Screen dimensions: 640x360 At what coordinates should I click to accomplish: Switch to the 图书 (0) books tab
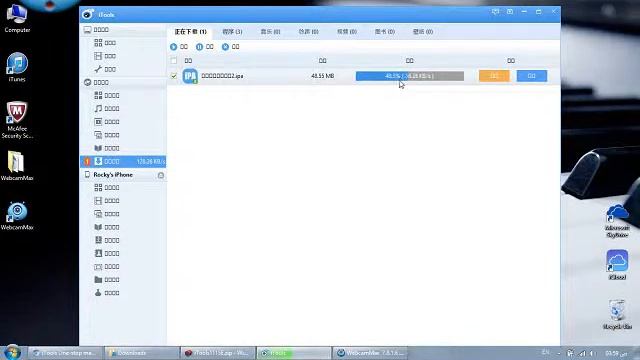[384, 31]
